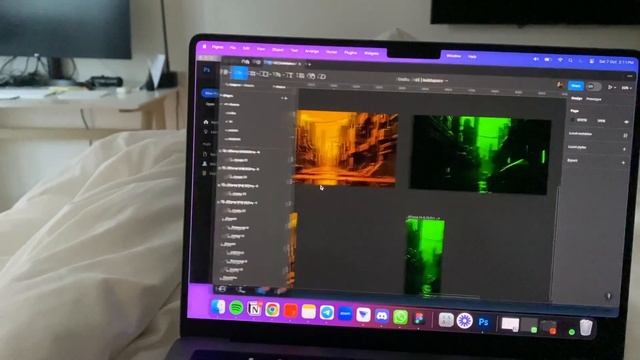This screenshot has width=640, height=360.
Task: Open Discord from the dock
Action: pyautogui.click(x=382, y=316)
